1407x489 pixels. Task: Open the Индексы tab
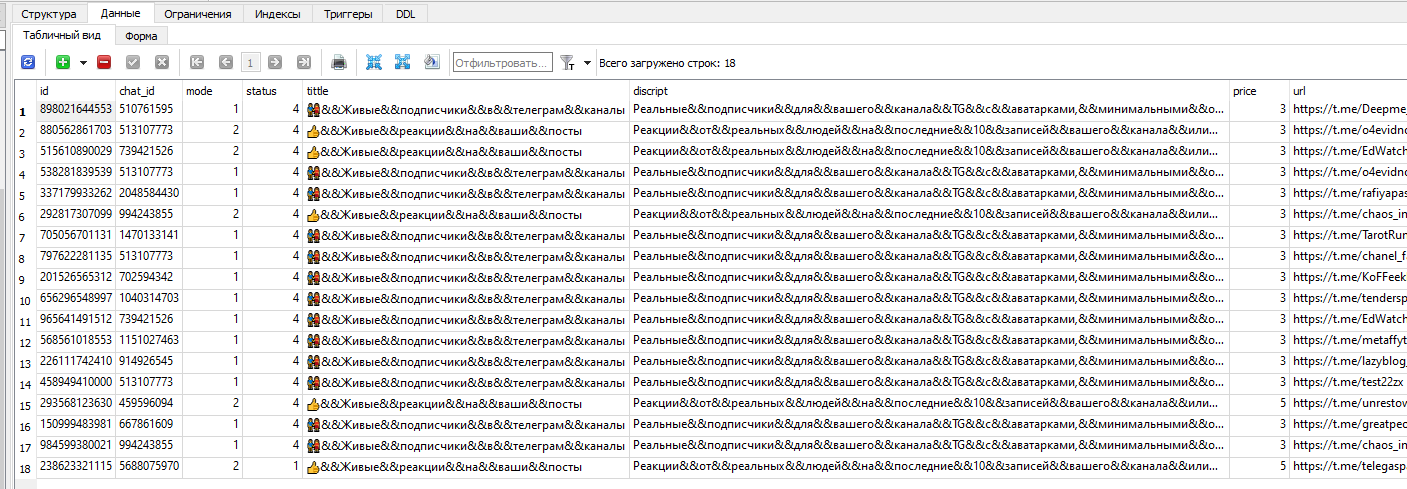(x=277, y=14)
